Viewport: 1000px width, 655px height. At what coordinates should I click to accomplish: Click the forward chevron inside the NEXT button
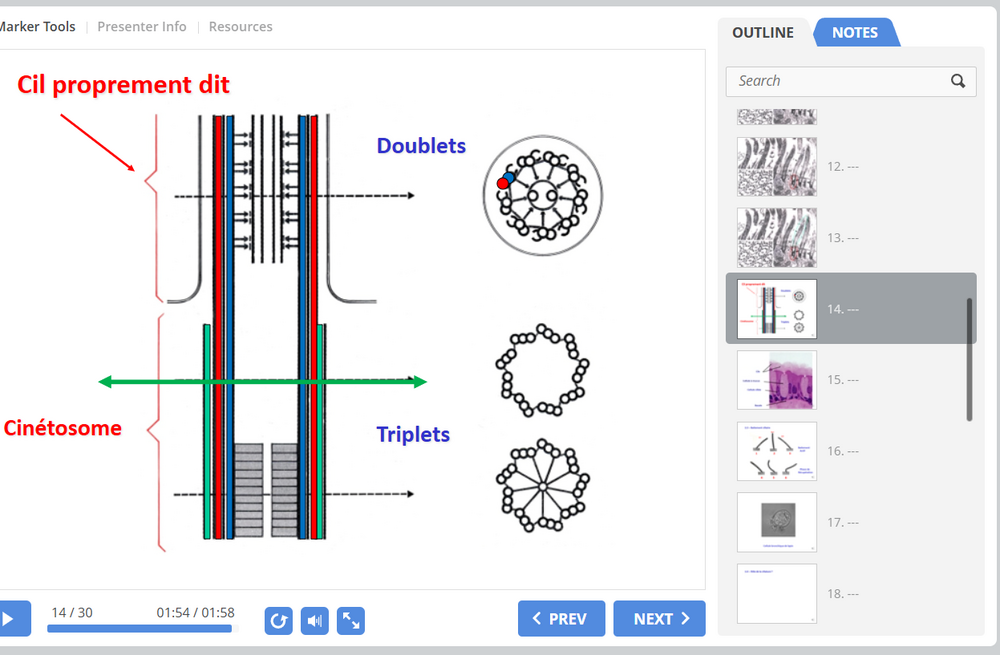[x=686, y=618]
